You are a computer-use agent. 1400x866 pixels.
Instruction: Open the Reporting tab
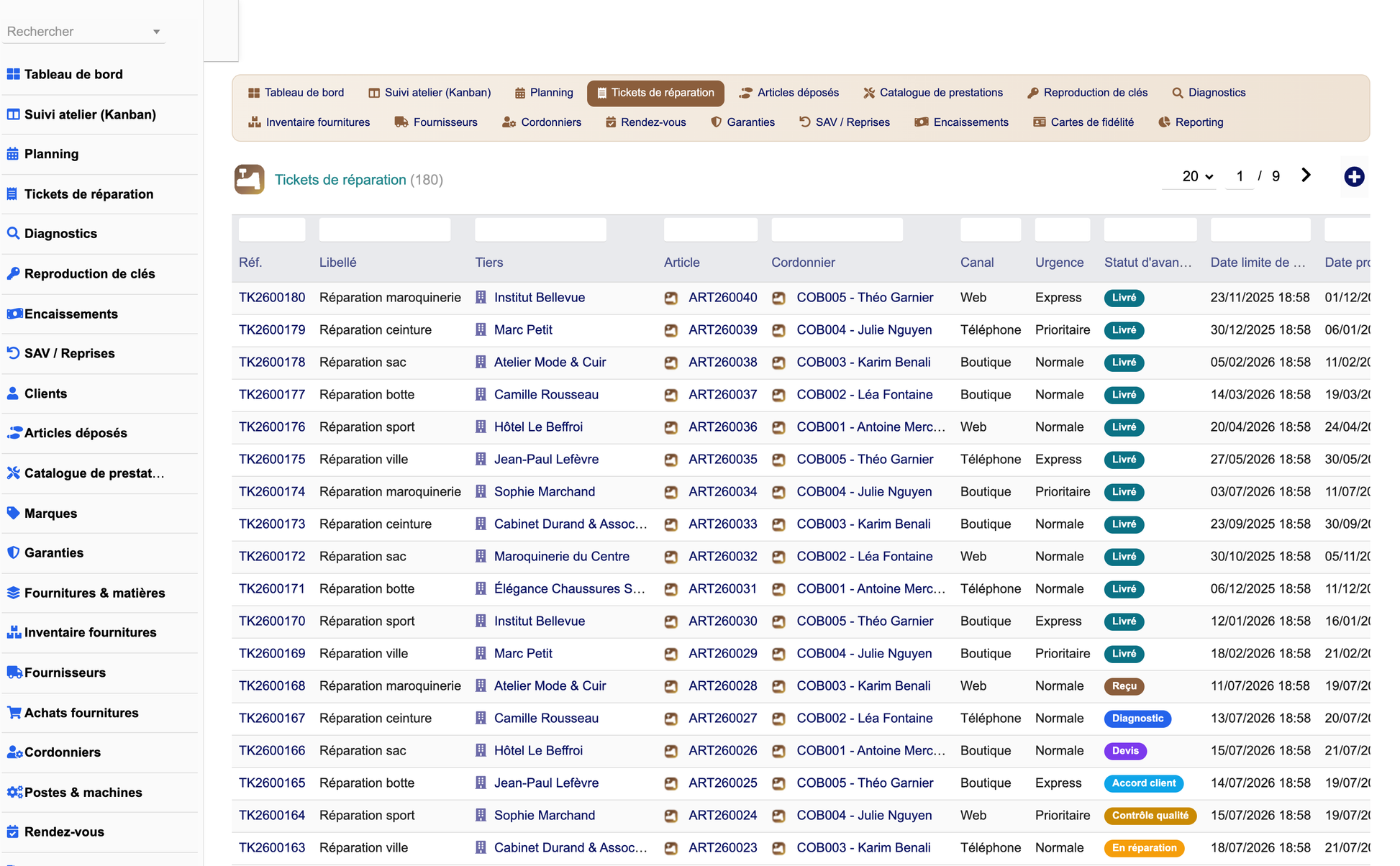click(x=1191, y=122)
